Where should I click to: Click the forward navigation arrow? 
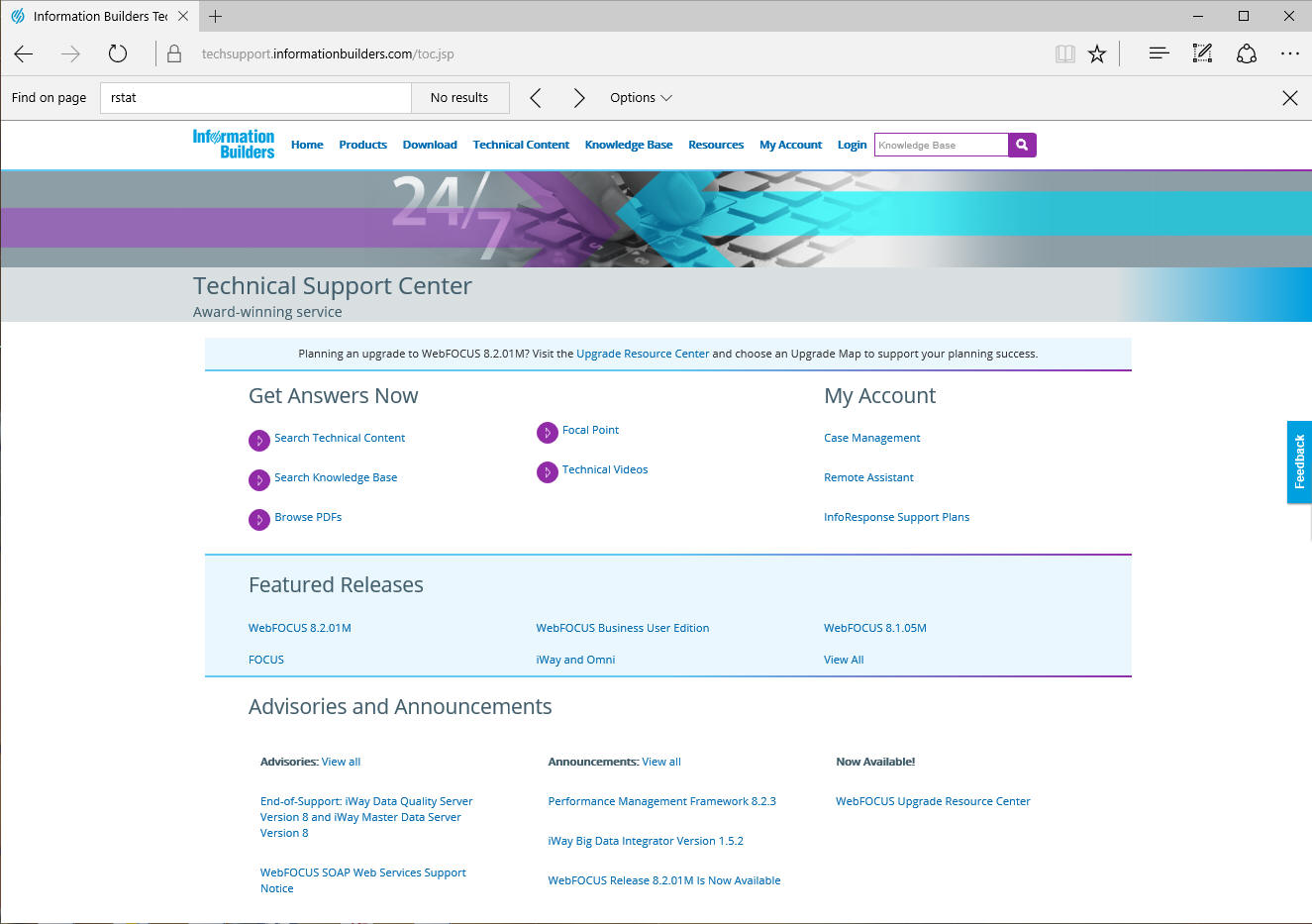[70, 54]
